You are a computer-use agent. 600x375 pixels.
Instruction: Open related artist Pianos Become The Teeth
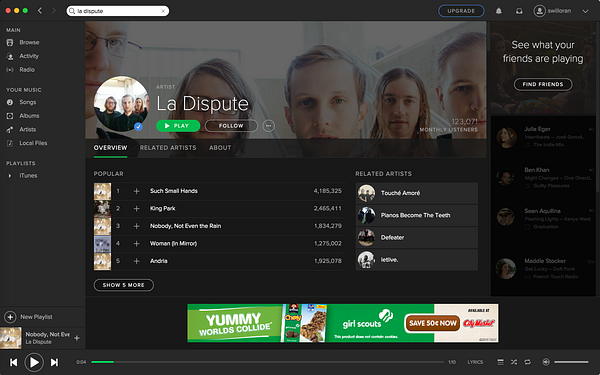pos(417,215)
